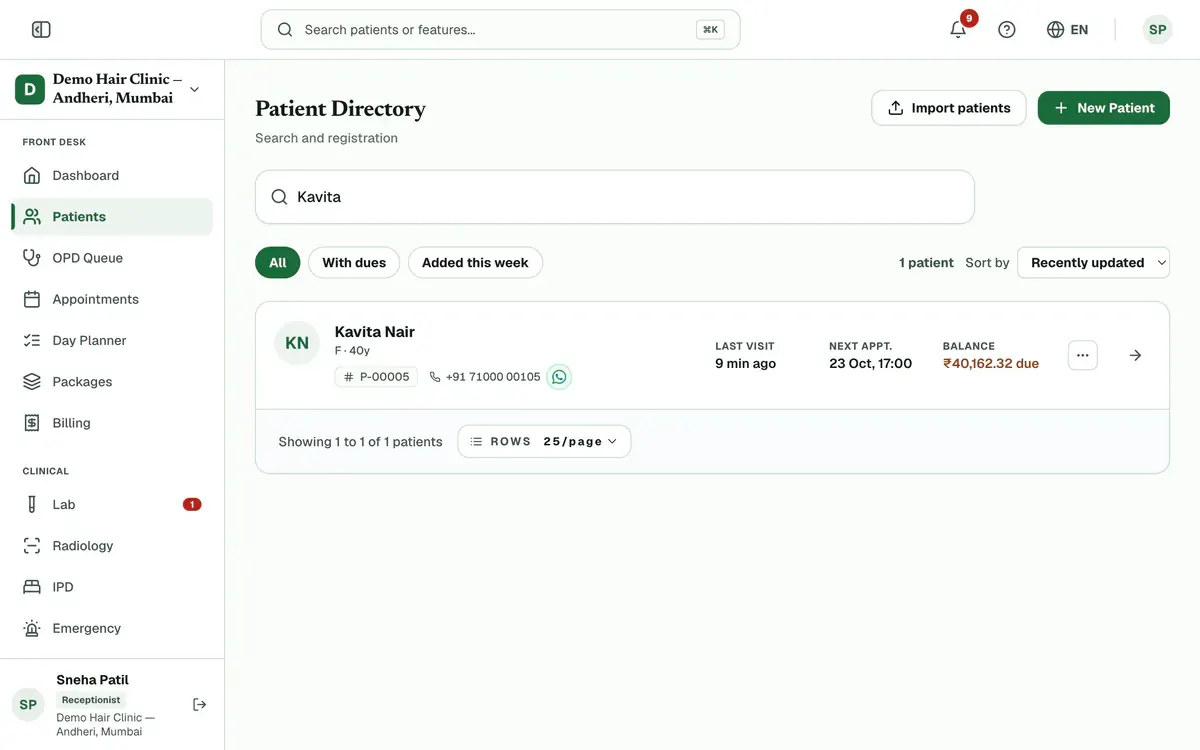Screen dimensions: 1200x750
Task: Click the magnifier in Kavita search box
Action: pyautogui.click(x=280, y=197)
